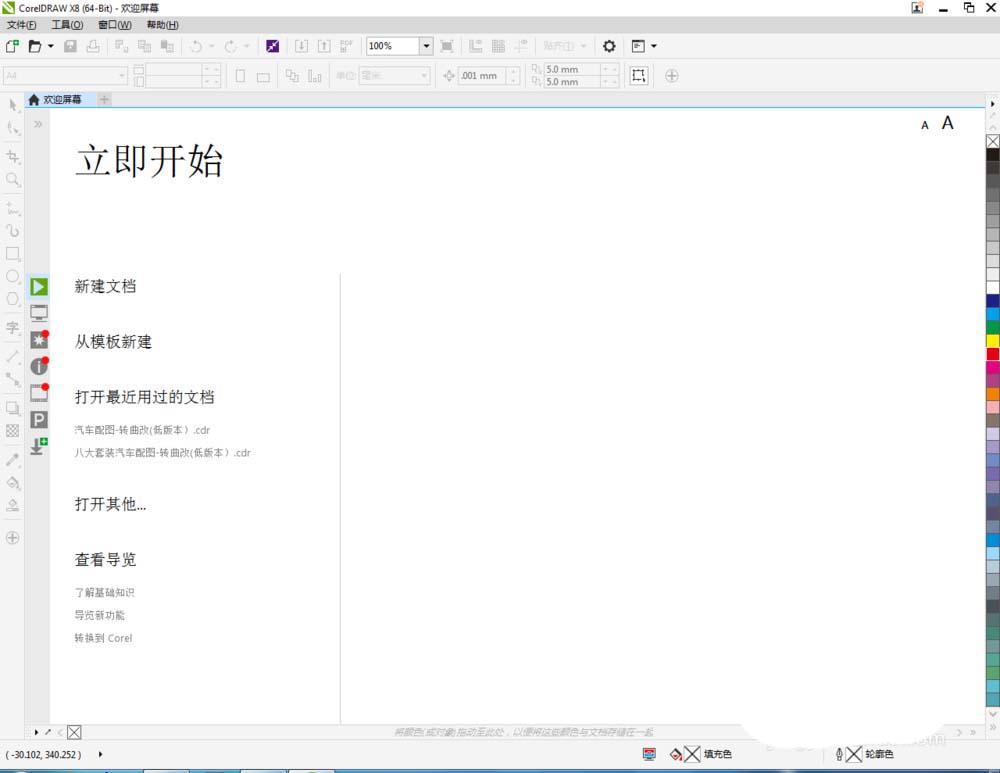
Task: Decrease text size with small A
Action: click(925, 126)
